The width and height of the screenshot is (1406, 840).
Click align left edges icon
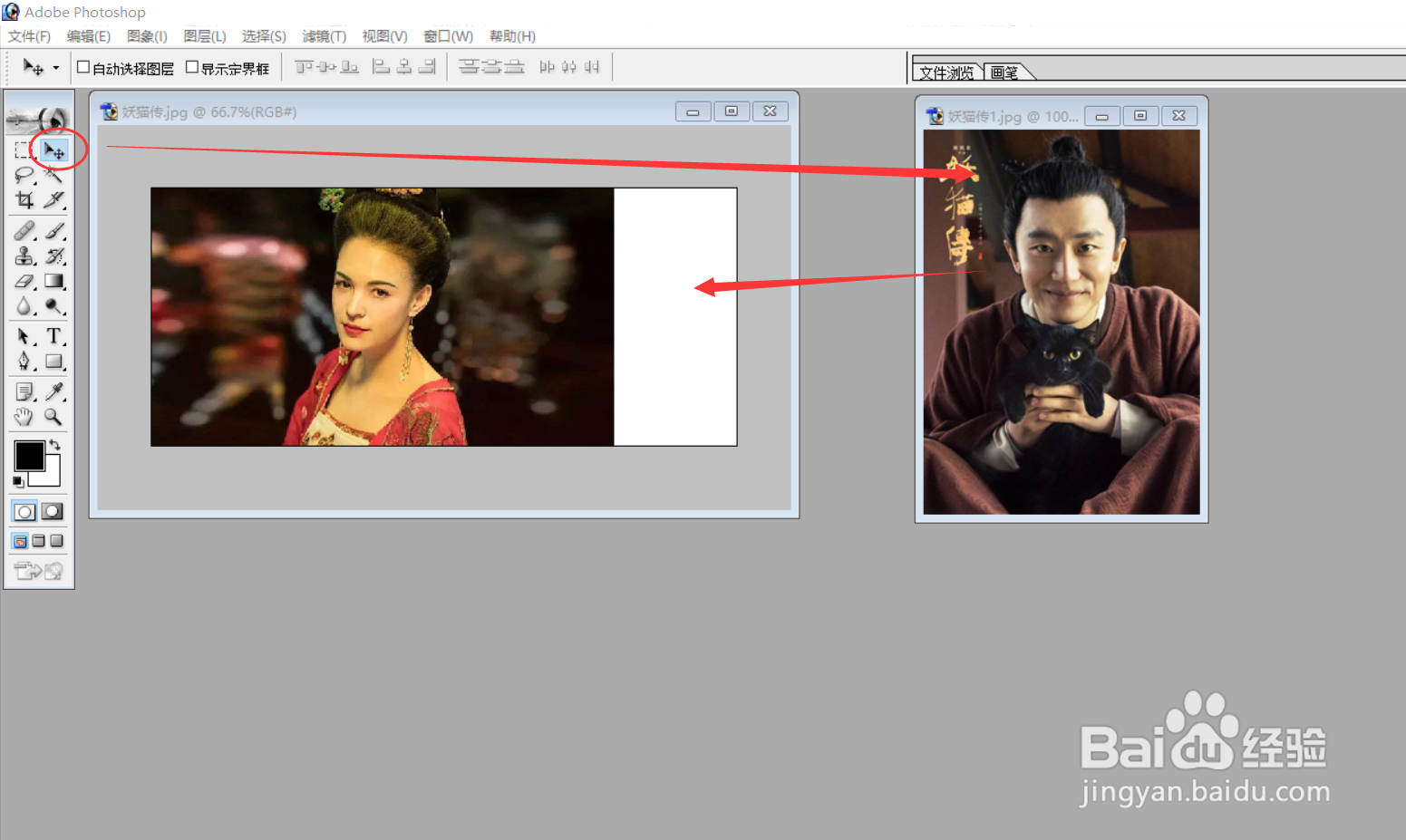click(x=382, y=67)
